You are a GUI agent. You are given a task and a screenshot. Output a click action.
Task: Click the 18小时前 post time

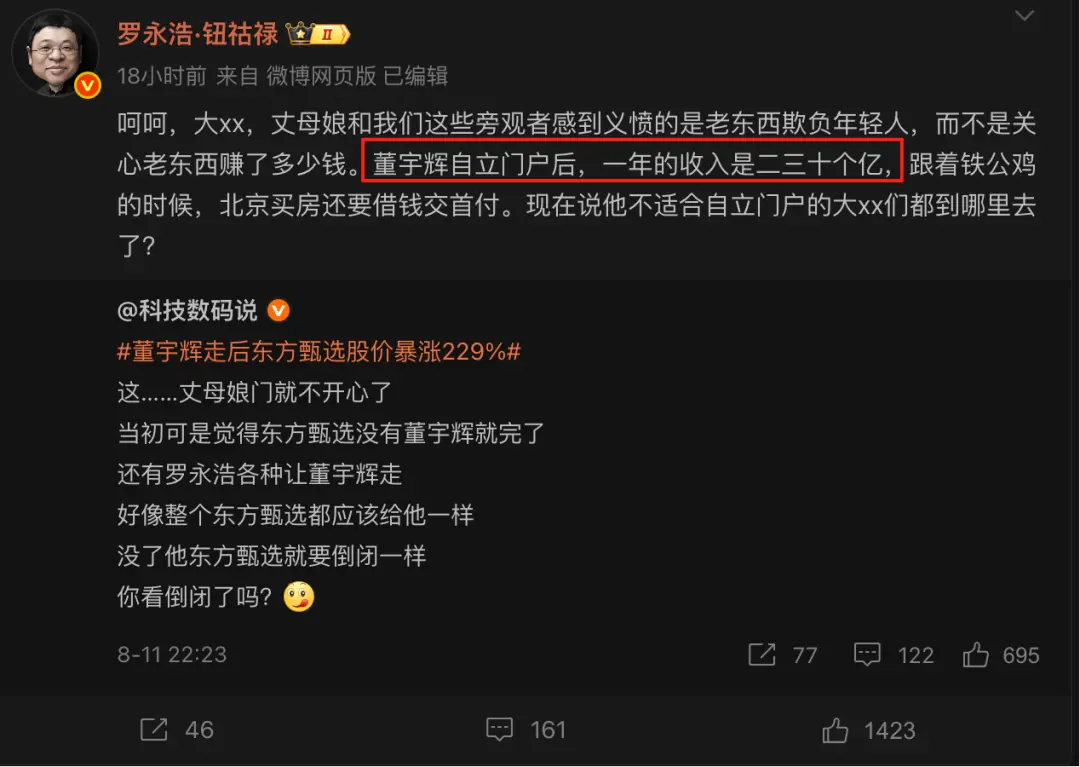[x=162, y=76]
